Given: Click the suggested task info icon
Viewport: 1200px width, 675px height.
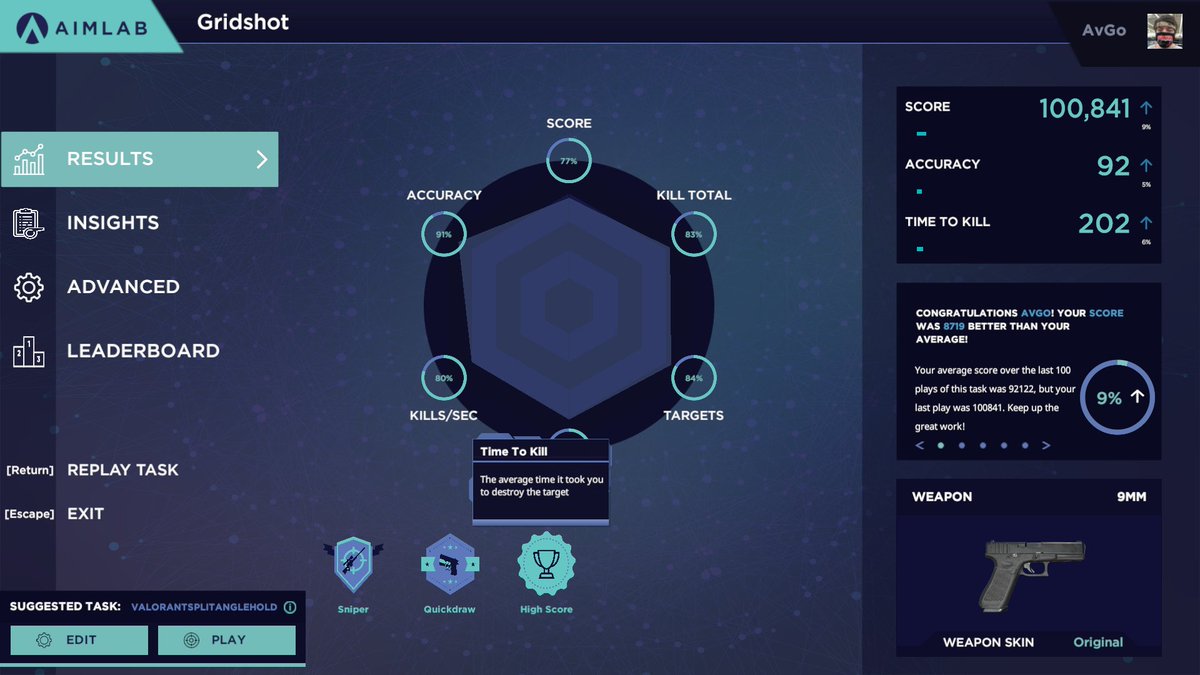Looking at the screenshot, I should (x=290, y=607).
